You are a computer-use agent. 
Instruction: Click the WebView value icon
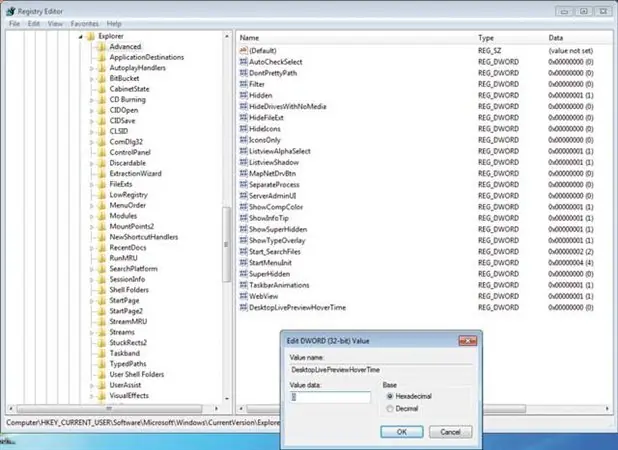point(244,296)
